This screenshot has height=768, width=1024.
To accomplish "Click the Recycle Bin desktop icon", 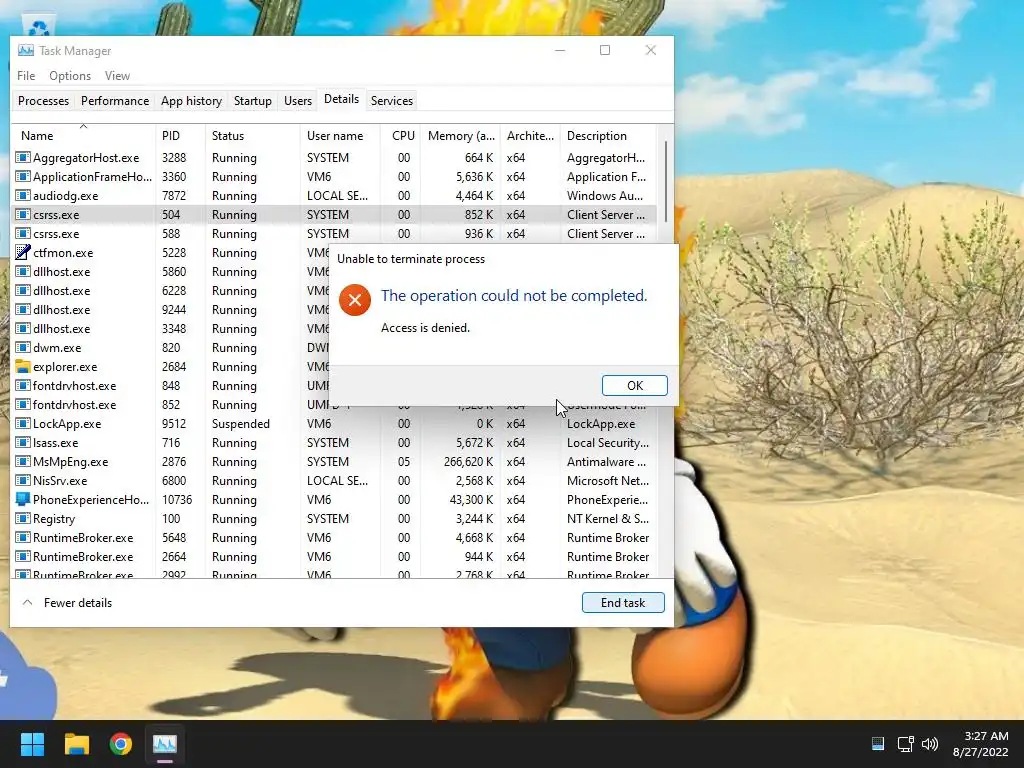I will 39,26.
